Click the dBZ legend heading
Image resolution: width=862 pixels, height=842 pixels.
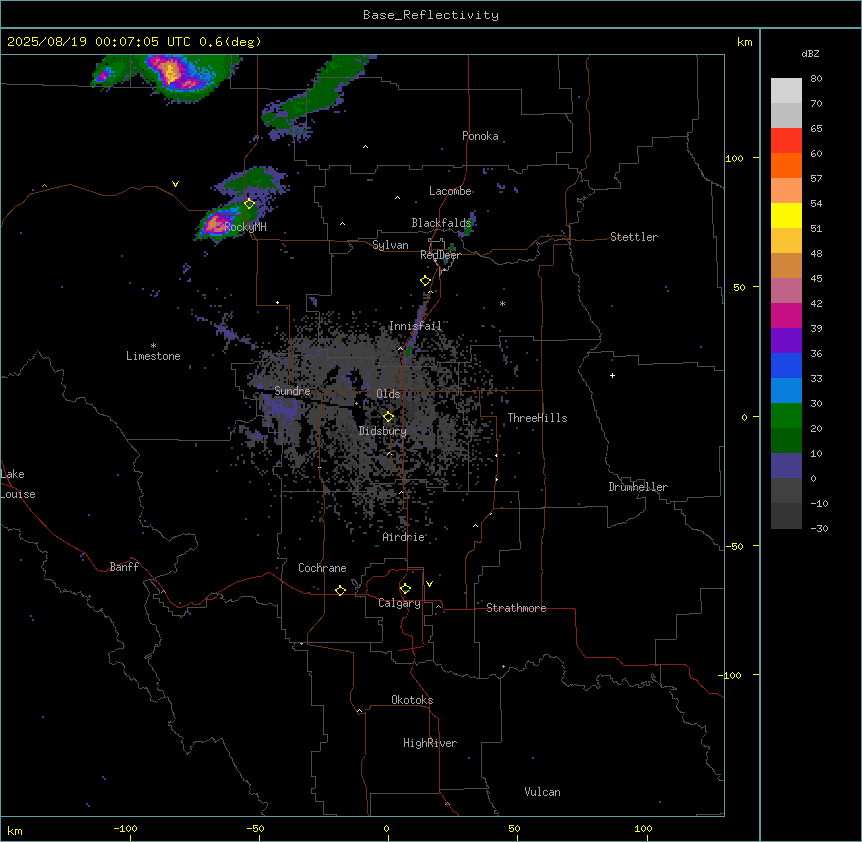coord(810,53)
